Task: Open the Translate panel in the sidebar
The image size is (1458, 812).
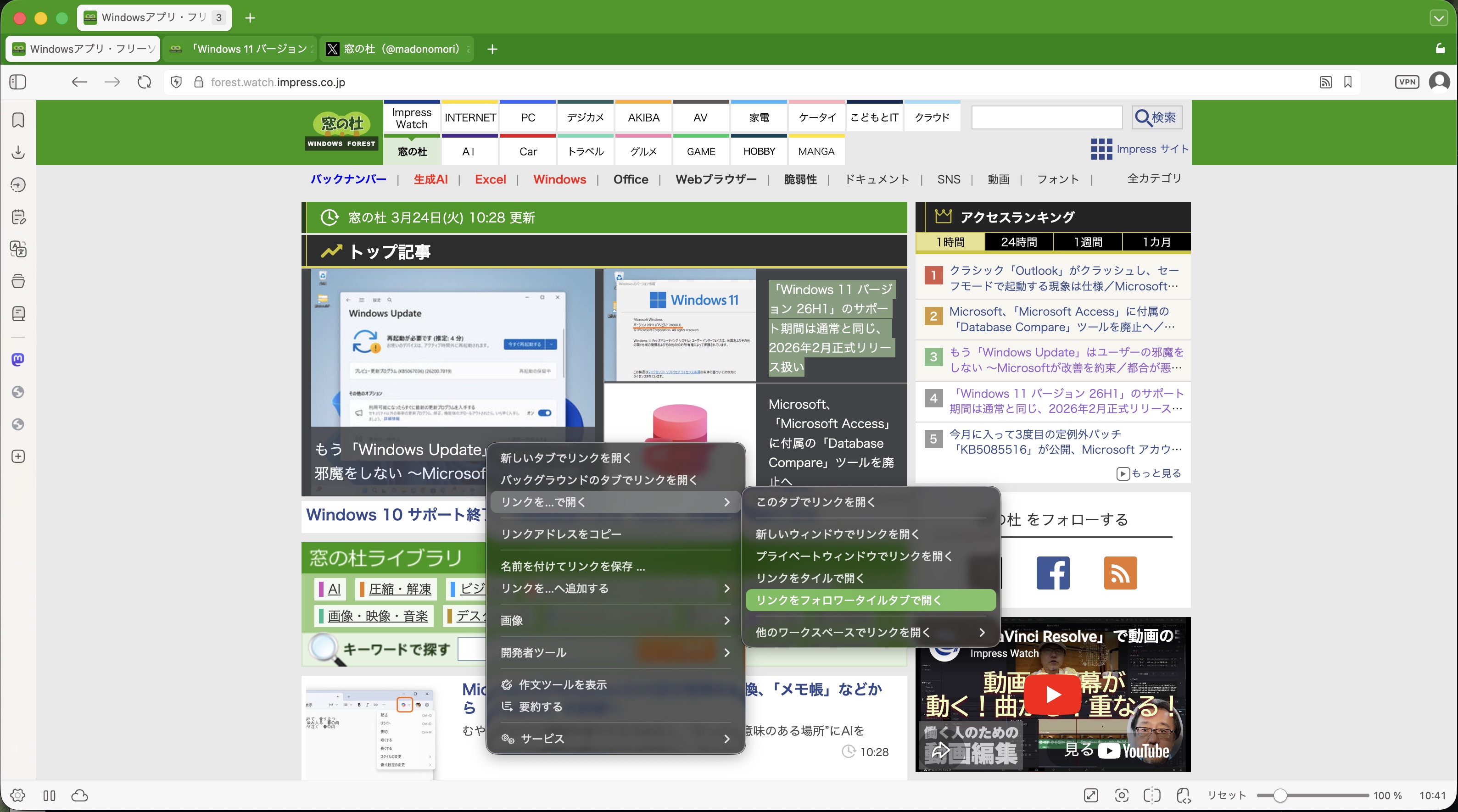Action: coord(18,249)
